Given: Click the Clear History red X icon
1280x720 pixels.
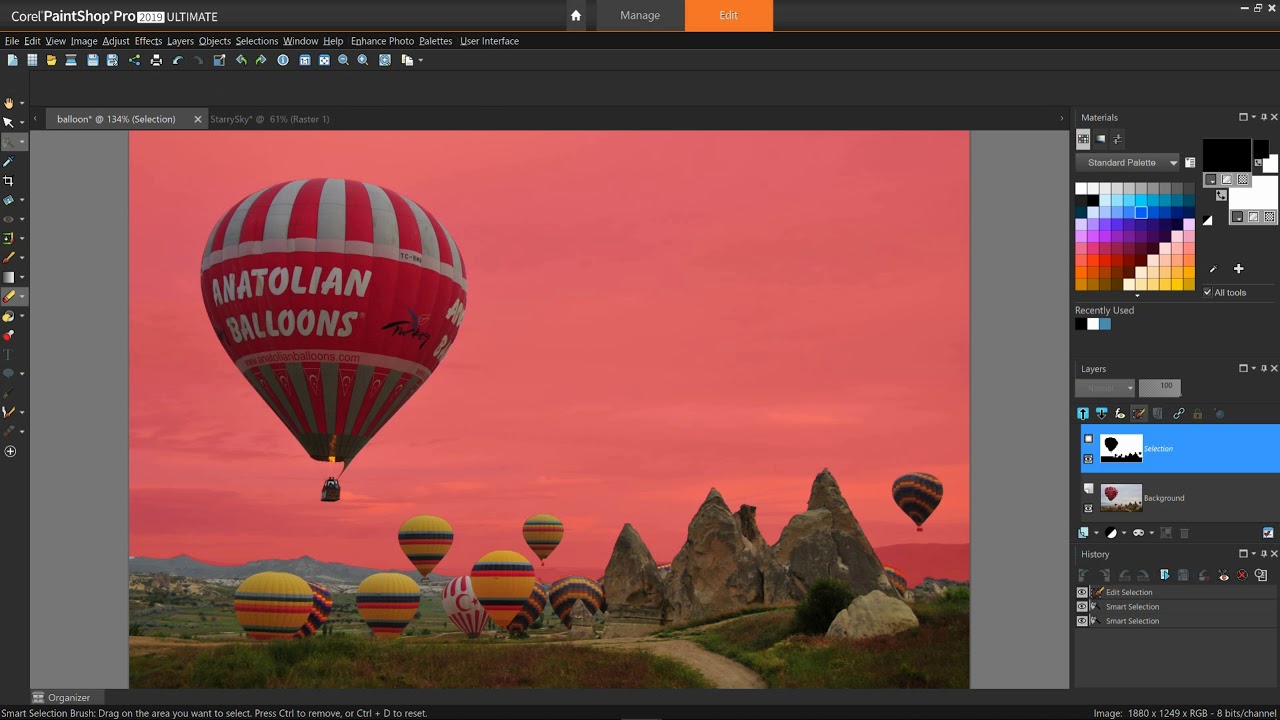Looking at the screenshot, I should pyautogui.click(x=1242, y=575).
